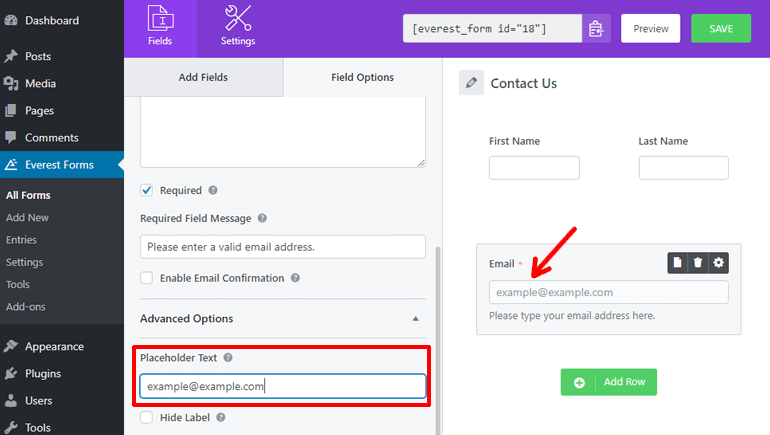This screenshot has height=435, width=770.
Task: Click help icon next to Placeholder Text
Action: 228,358
